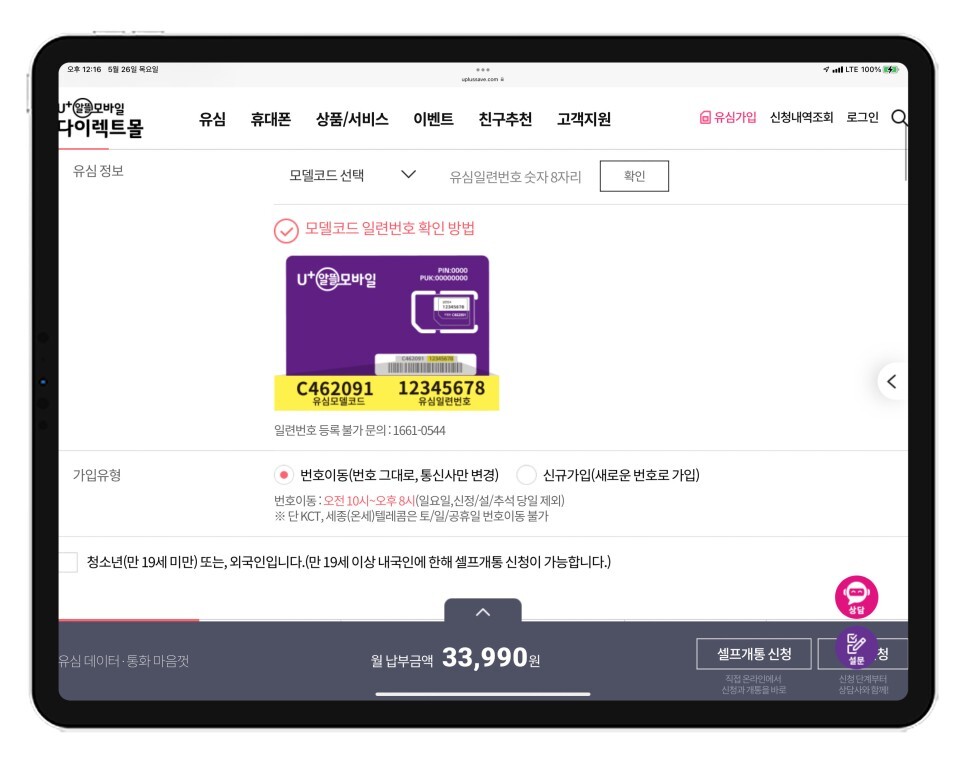
Task: Open the 모델코드 선택 dropdown
Action: point(352,176)
